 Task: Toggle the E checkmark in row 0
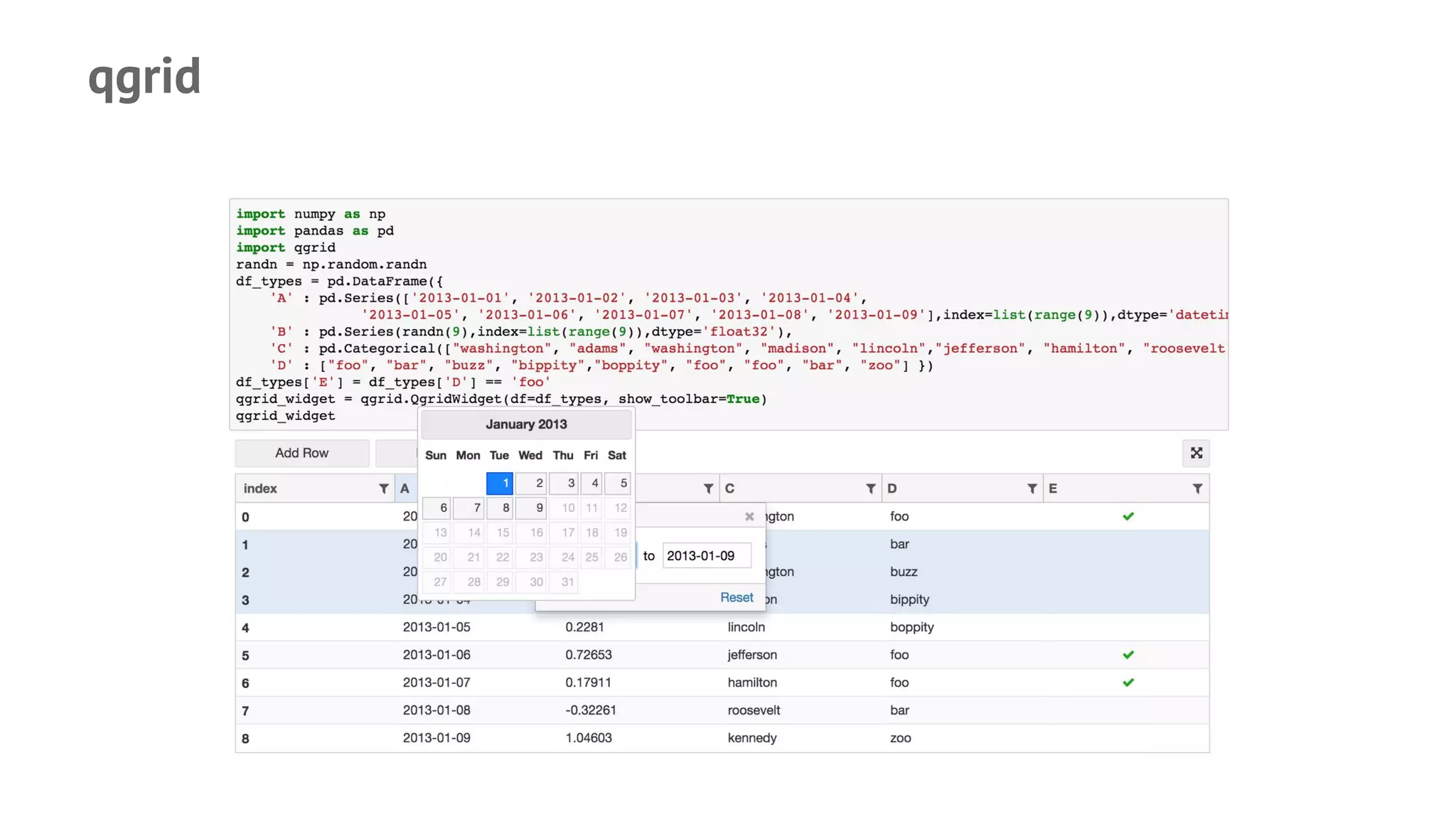point(1128,516)
